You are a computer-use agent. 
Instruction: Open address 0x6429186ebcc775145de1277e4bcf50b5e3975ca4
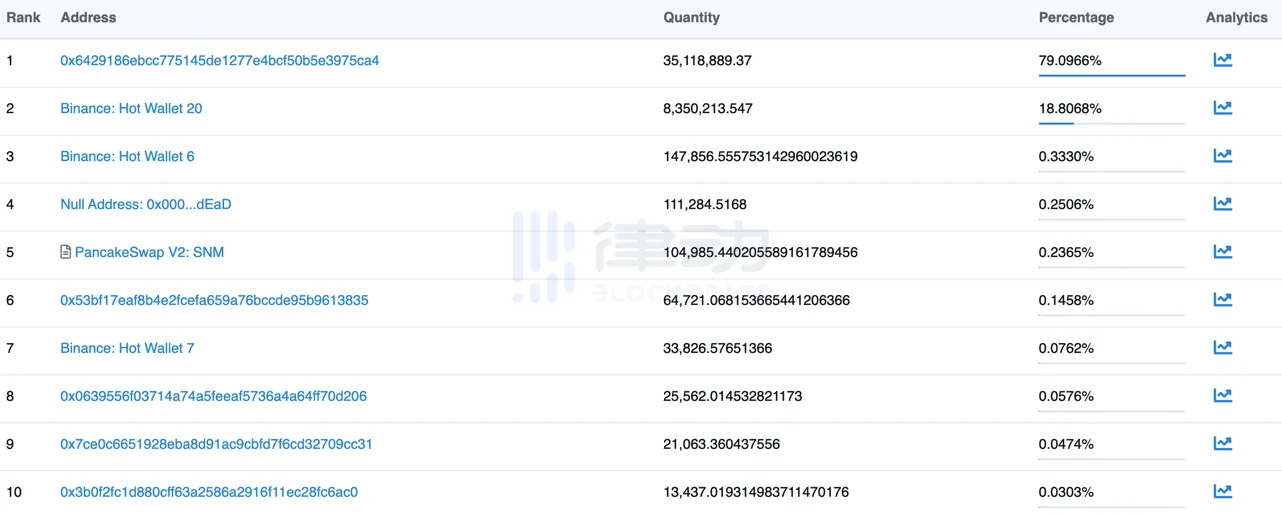point(220,60)
